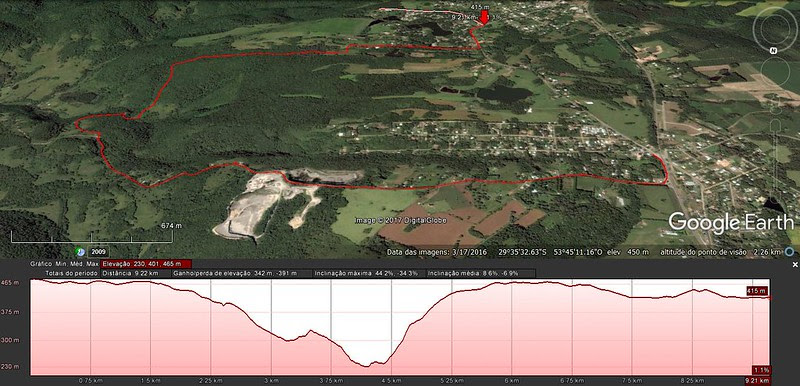800x386 pixels.
Task: Click the red arrow marker on the path
Action: (484, 18)
